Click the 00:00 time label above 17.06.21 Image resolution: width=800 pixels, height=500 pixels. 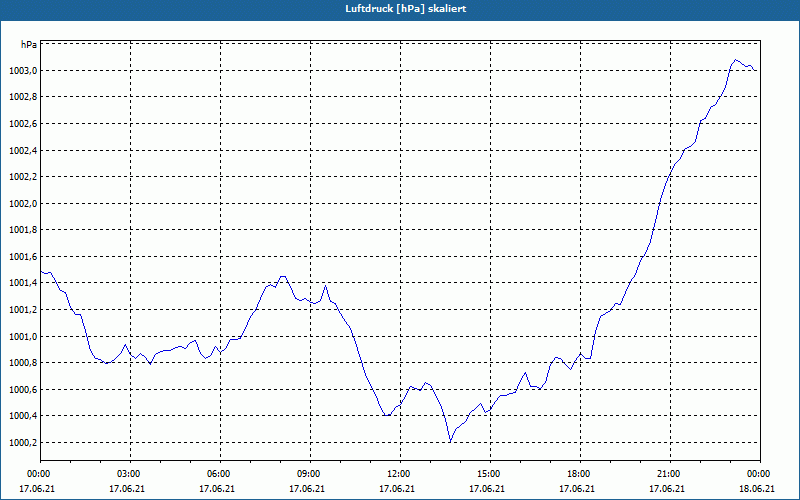(x=37, y=474)
